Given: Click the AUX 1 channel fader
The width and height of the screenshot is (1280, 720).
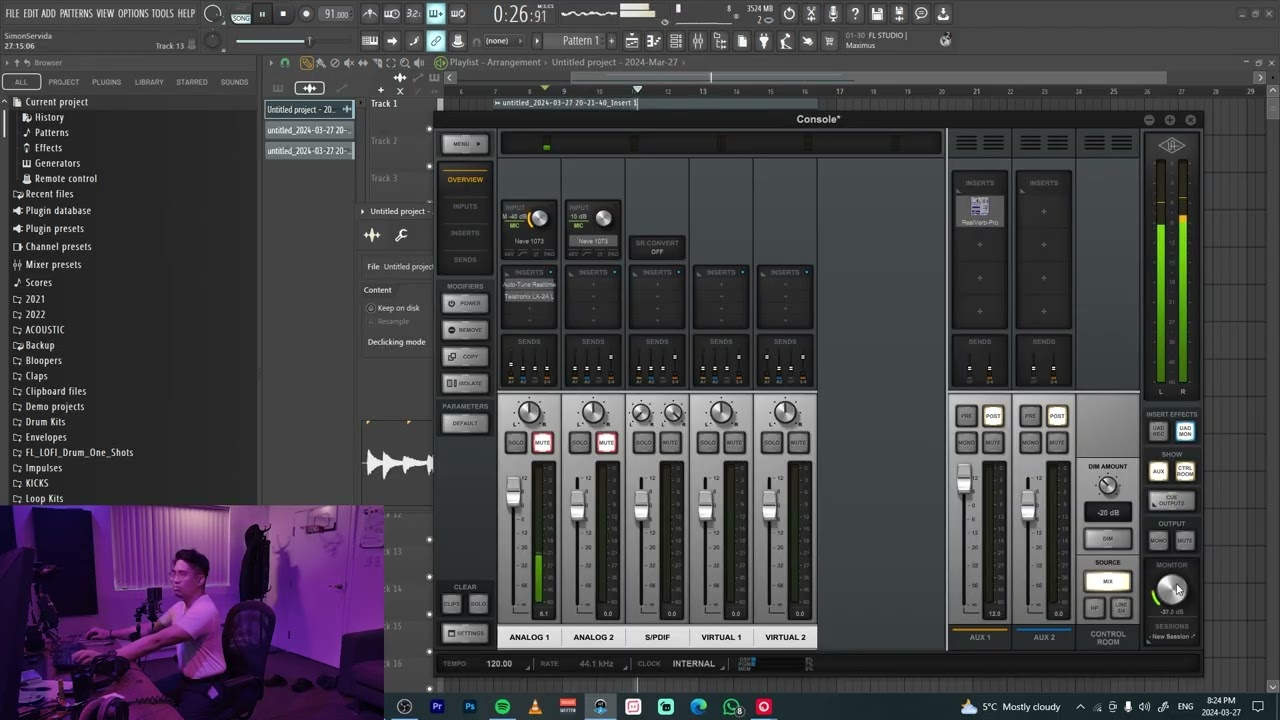Looking at the screenshot, I should [x=964, y=480].
